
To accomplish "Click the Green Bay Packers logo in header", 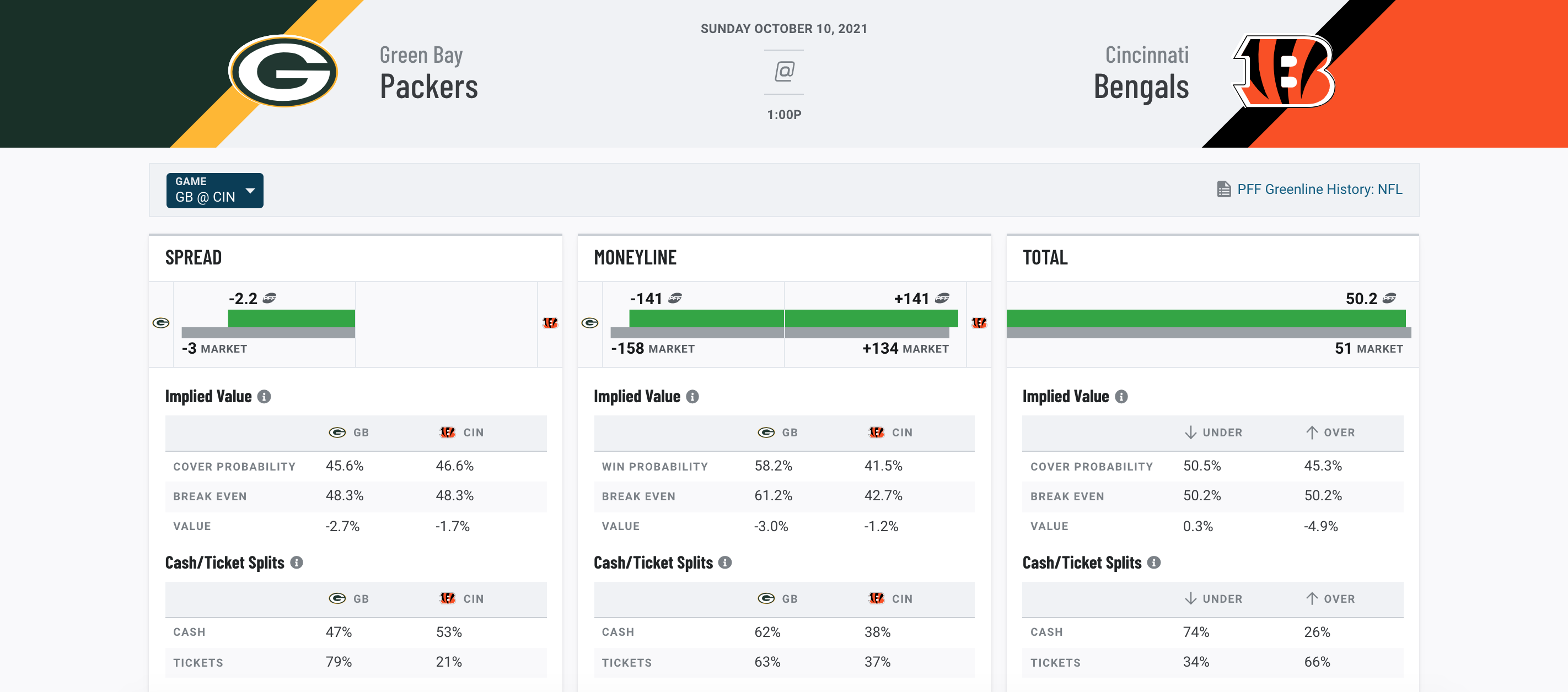I will (283, 71).
